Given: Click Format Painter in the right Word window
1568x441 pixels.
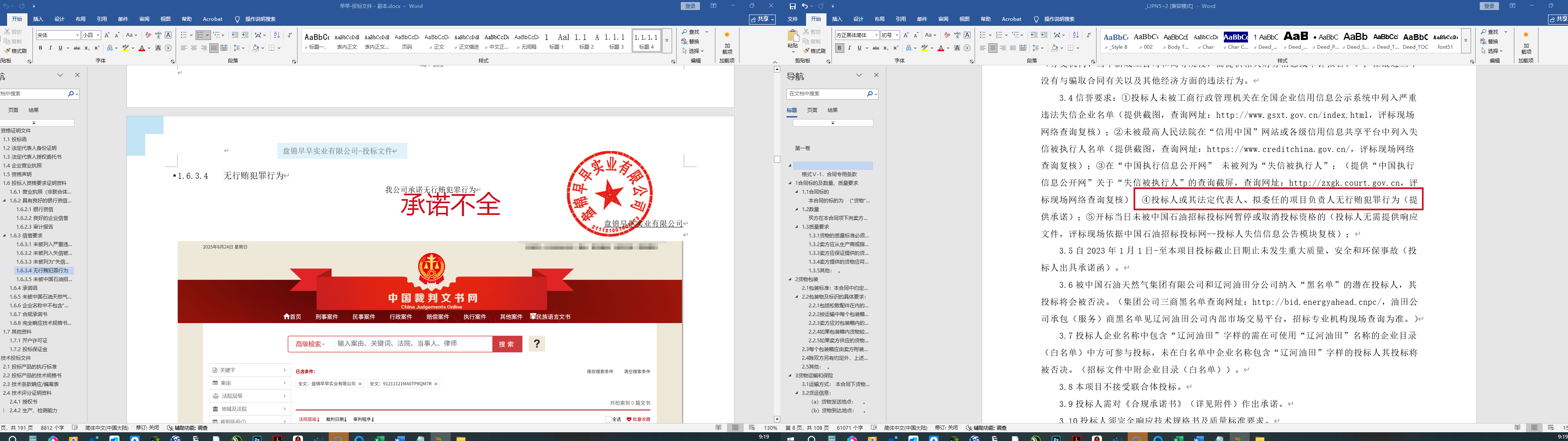Looking at the screenshot, I should click(814, 50).
